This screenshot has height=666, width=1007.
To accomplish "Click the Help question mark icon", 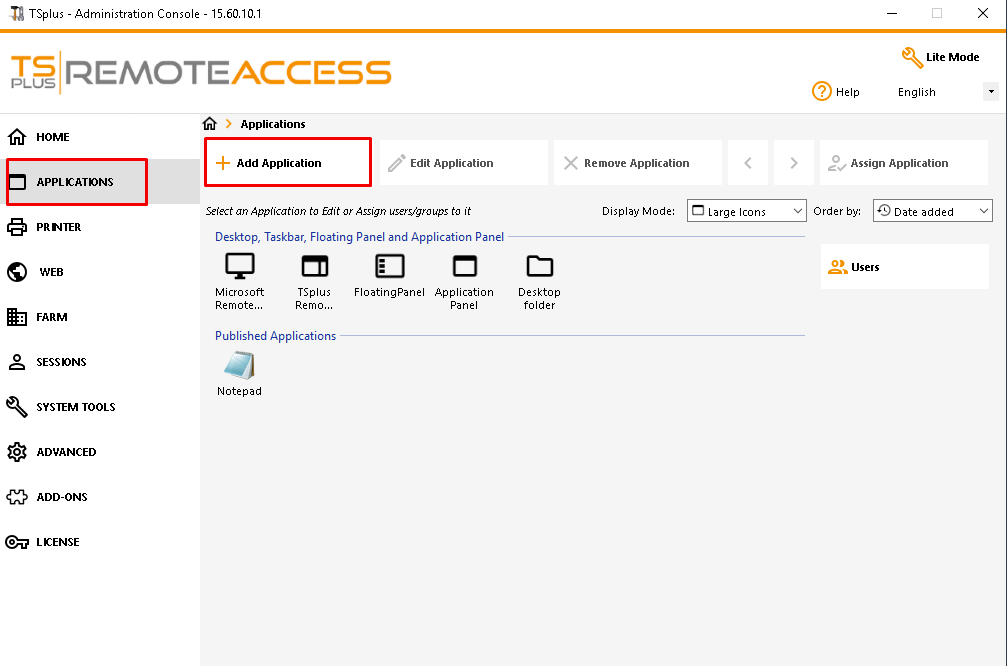I will click(x=822, y=92).
